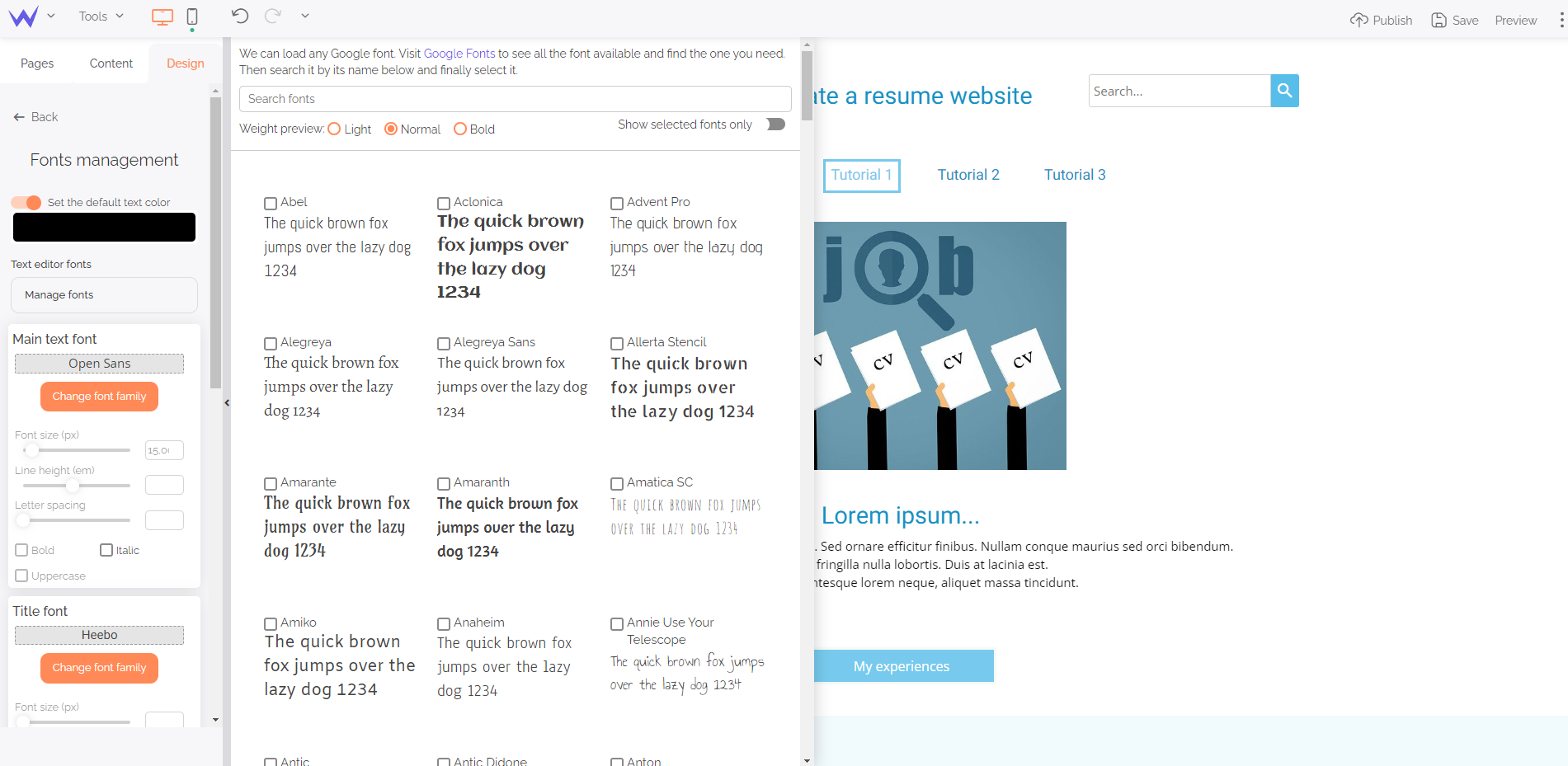Click the W logo icon

tap(23, 16)
